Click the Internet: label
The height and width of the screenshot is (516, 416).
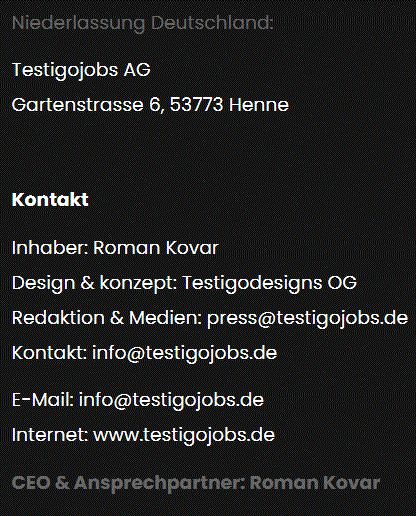(50, 435)
